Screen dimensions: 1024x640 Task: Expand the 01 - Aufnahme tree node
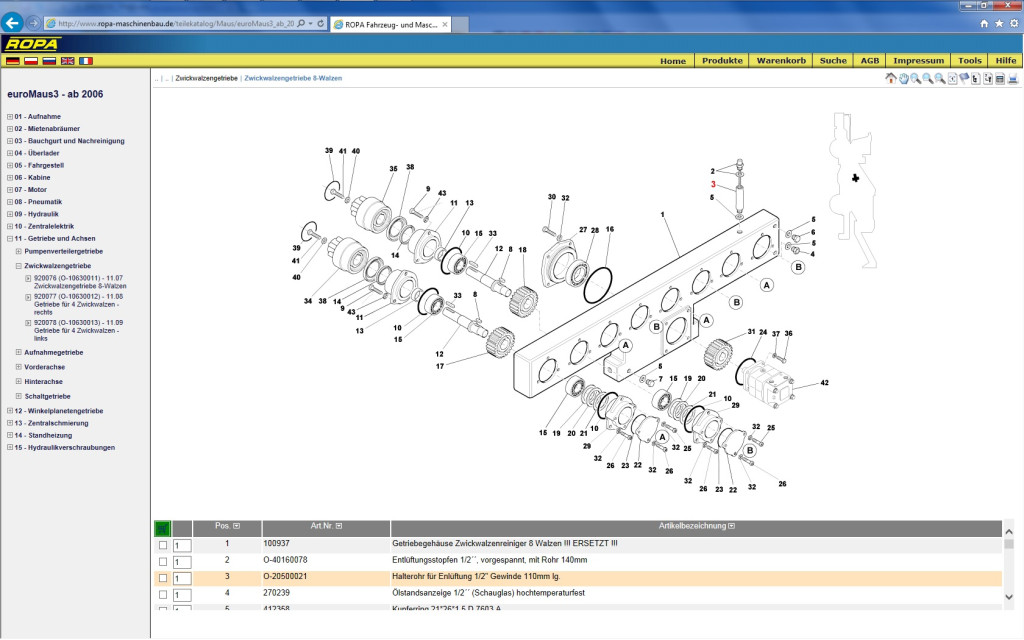(x=10, y=117)
